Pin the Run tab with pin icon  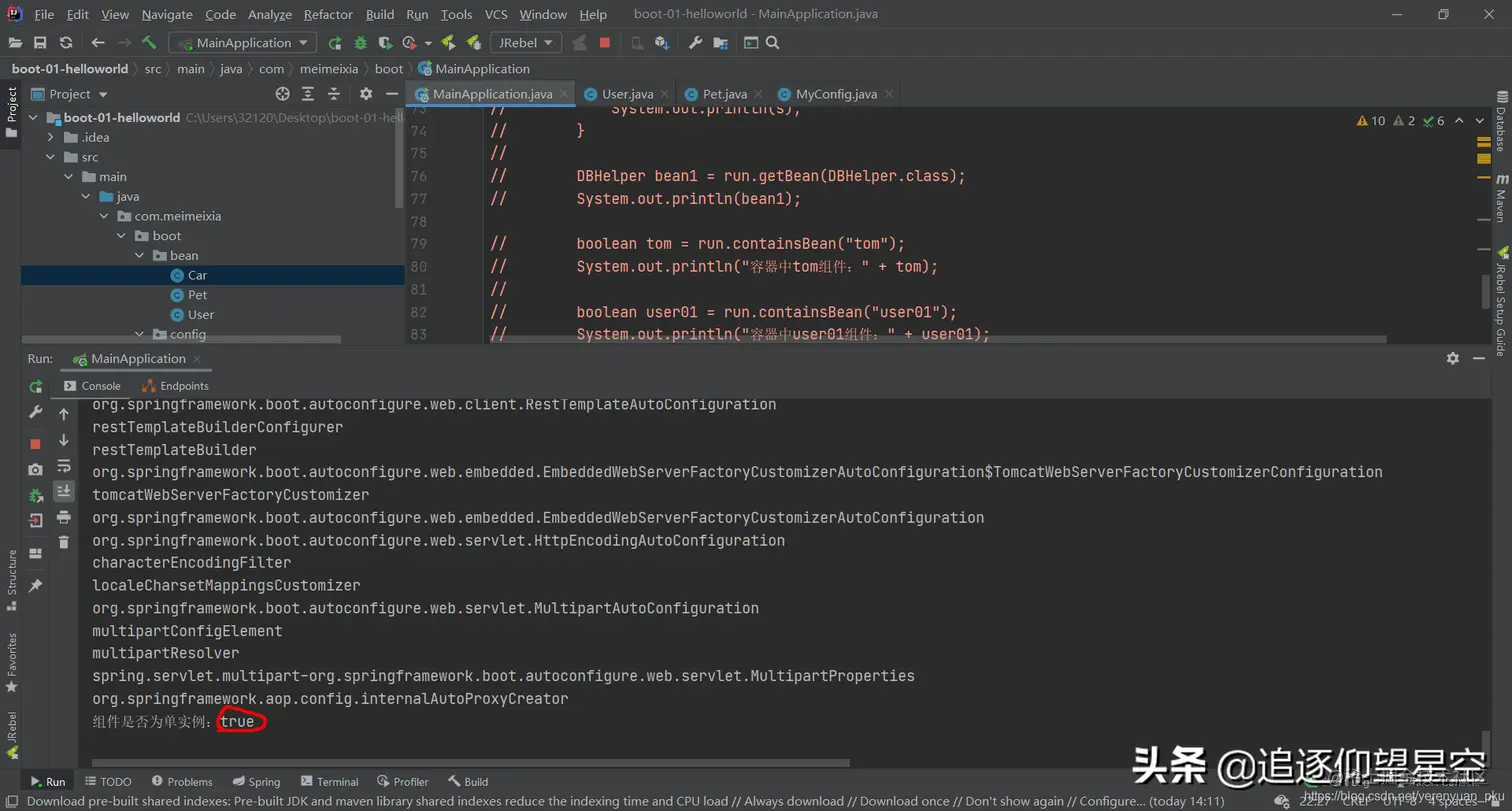(x=36, y=585)
